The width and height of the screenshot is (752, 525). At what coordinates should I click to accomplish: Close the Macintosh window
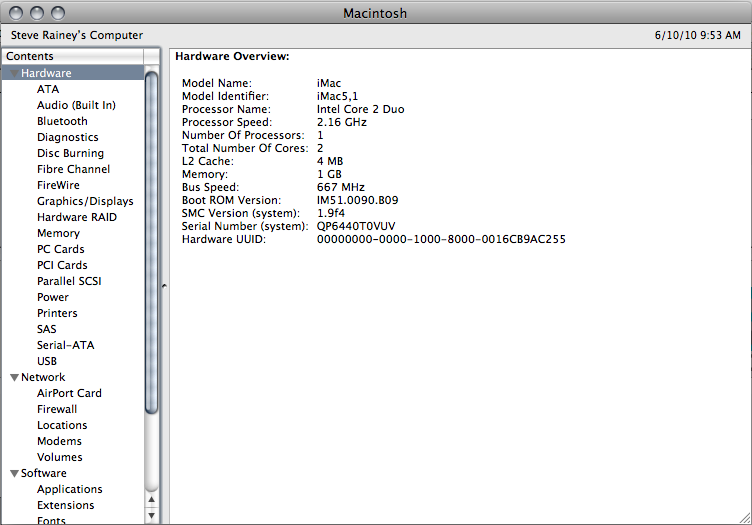coord(16,13)
